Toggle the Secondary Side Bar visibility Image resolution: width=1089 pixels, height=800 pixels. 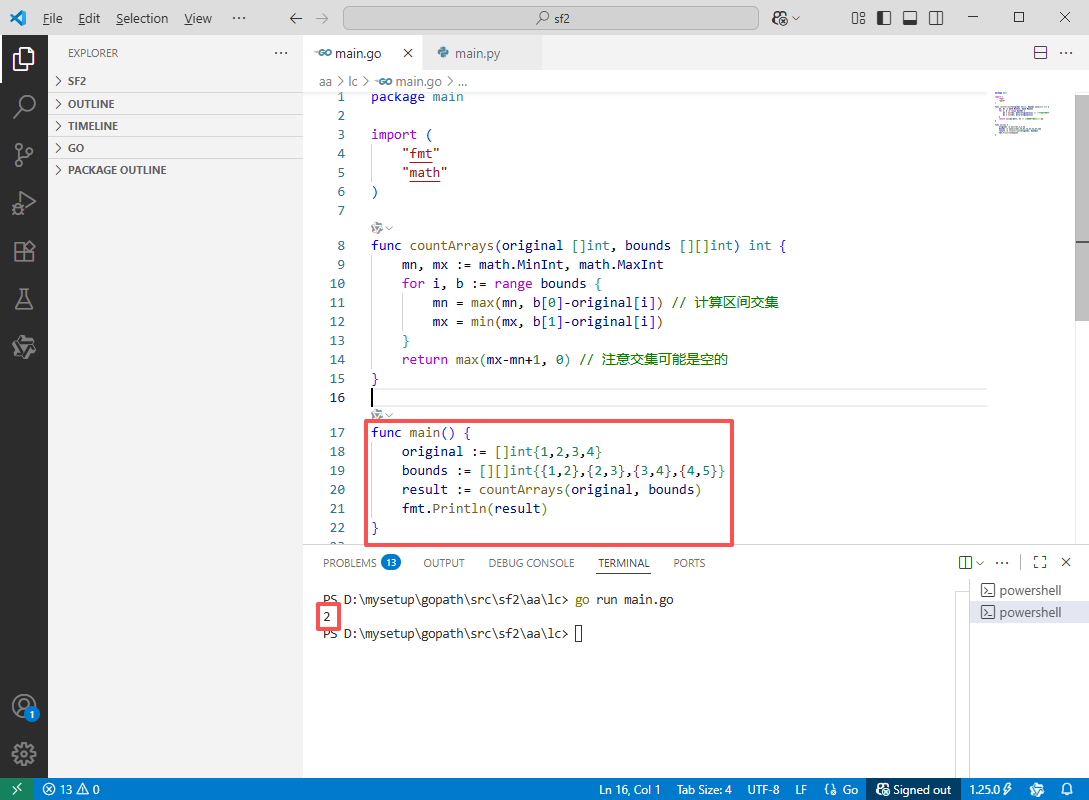tap(936, 18)
